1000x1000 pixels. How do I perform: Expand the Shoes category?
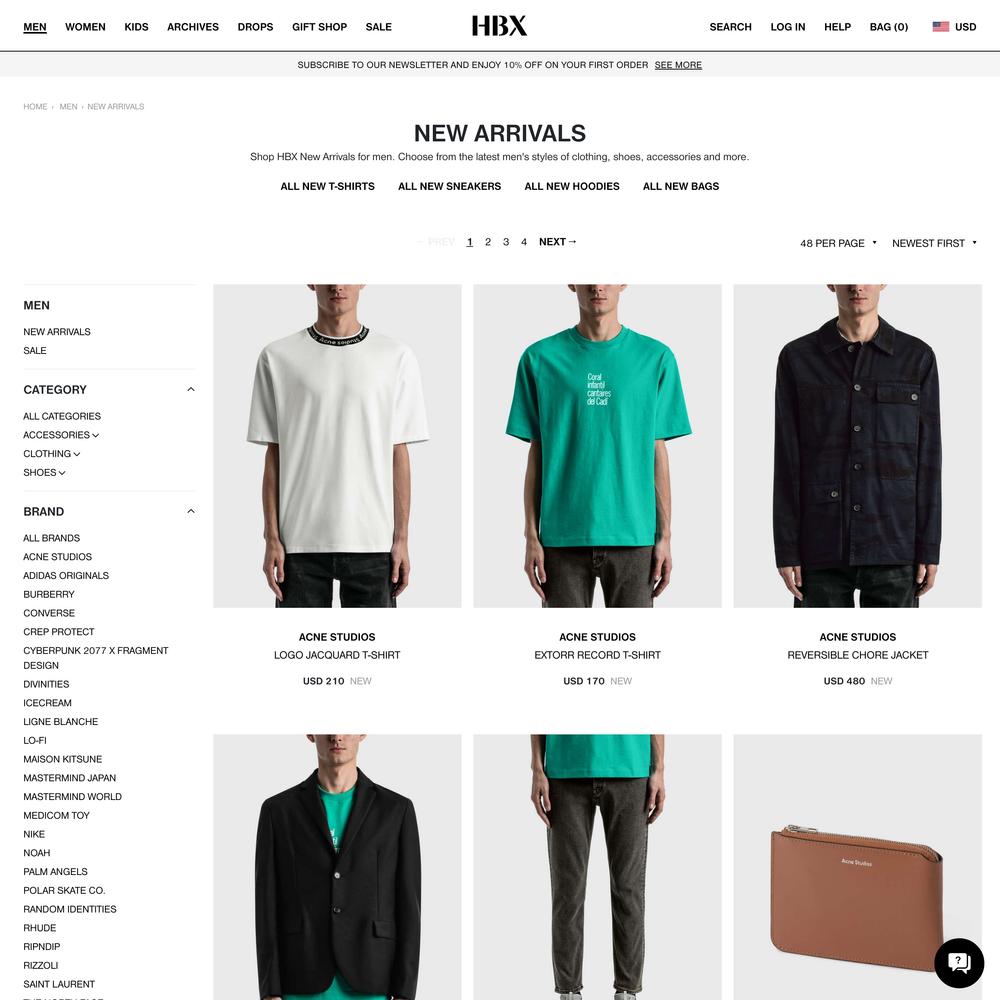coord(45,473)
